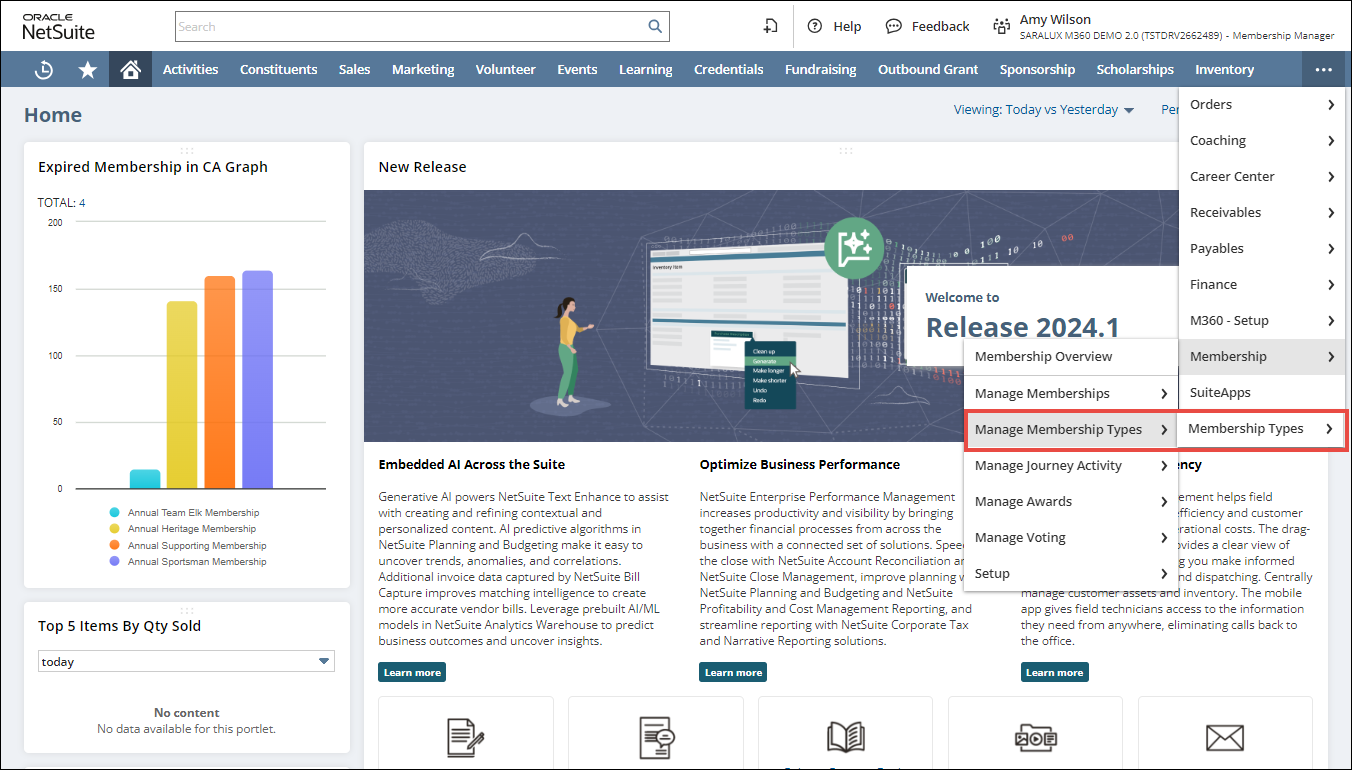Click Learn more under Embedded AI
Image resolution: width=1352 pixels, height=770 pixels.
(x=412, y=673)
